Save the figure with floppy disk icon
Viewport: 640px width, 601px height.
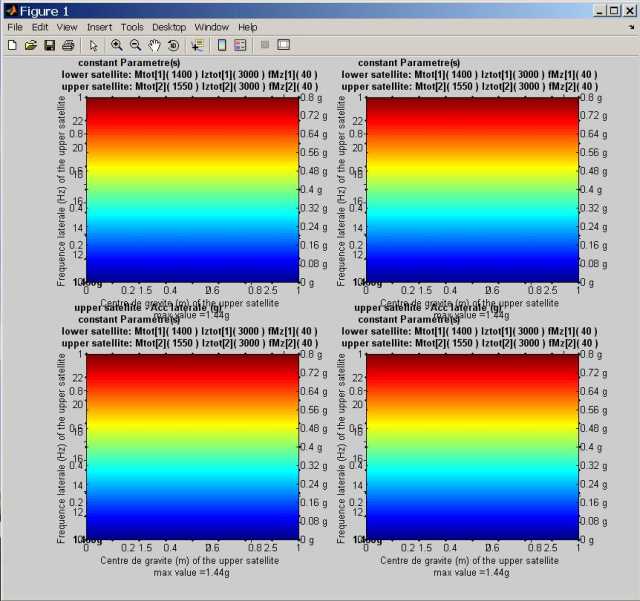click(x=48, y=45)
